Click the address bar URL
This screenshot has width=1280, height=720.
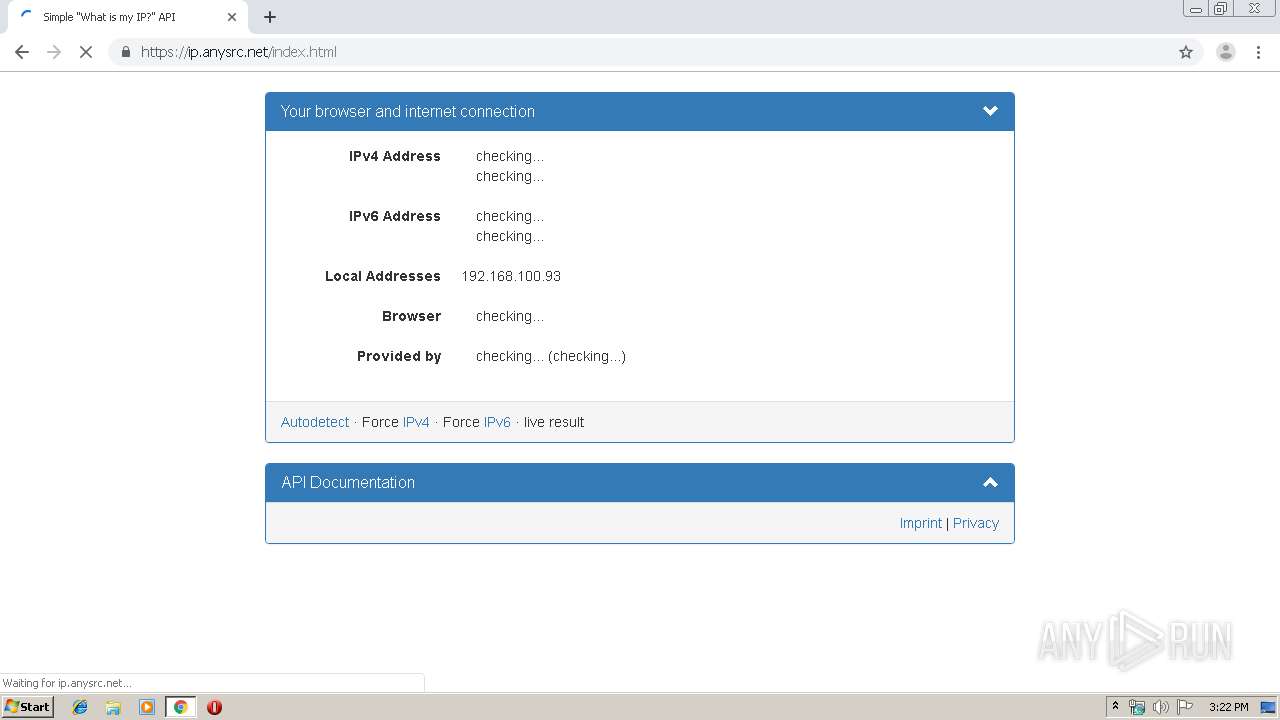click(x=238, y=52)
